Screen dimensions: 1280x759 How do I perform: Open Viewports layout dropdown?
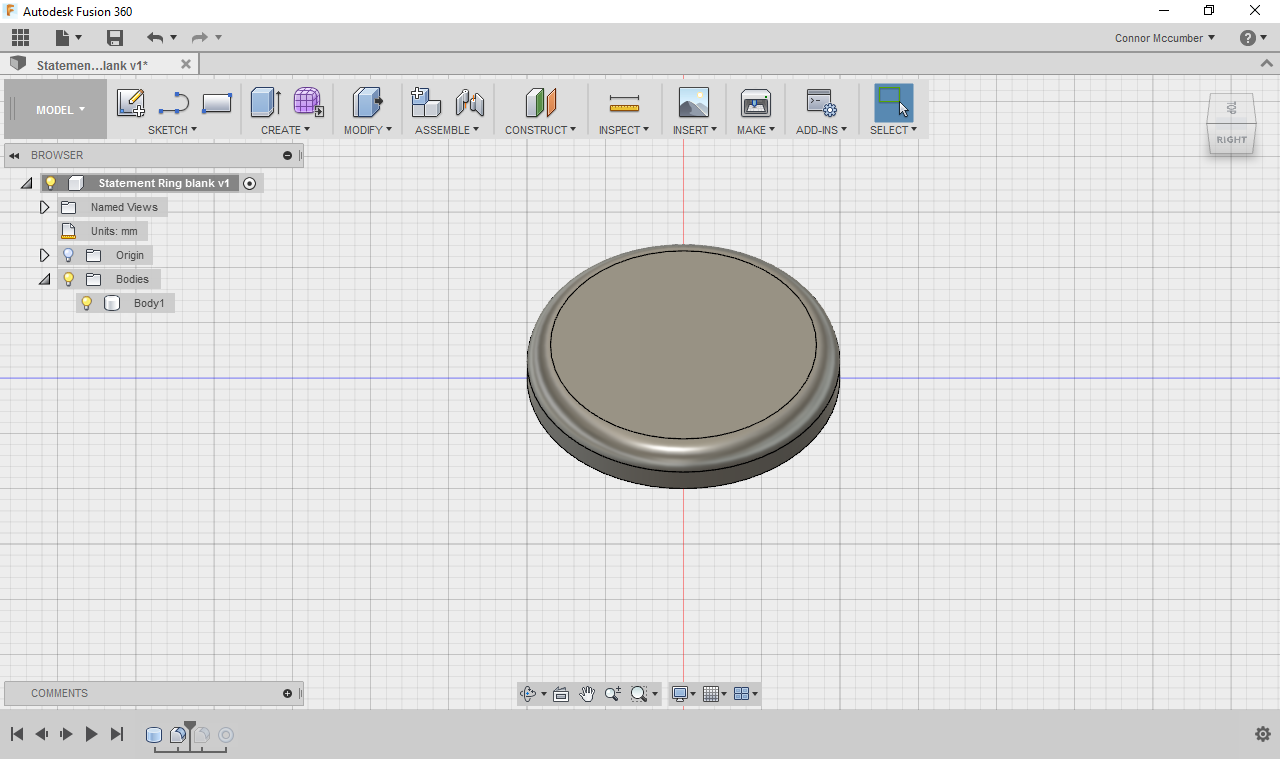pos(745,694)
